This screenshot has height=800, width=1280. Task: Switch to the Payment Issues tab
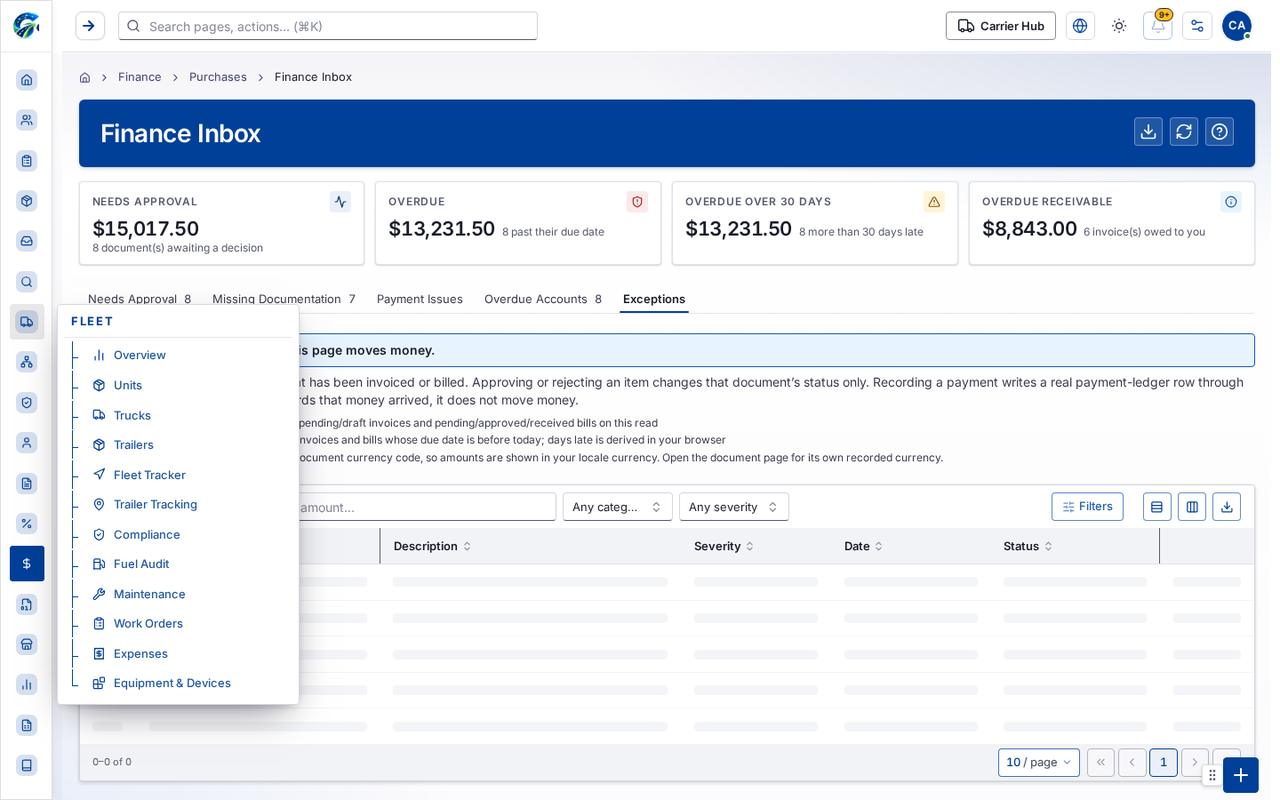pos(420,299)
